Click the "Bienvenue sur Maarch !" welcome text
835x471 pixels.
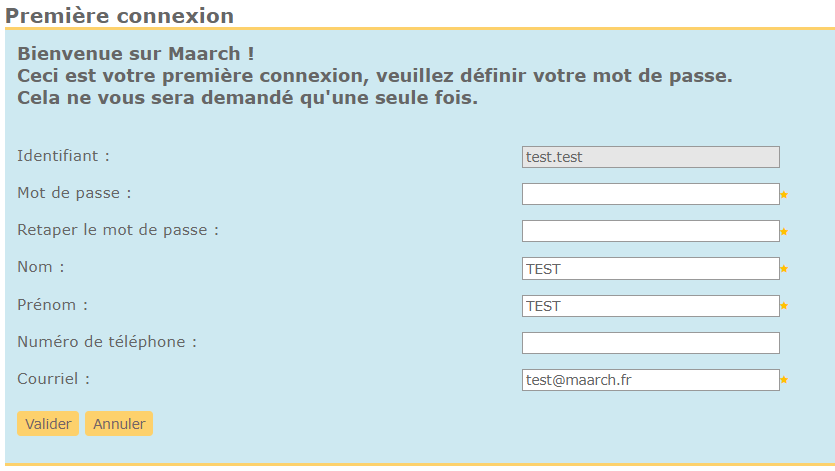click(136, 53)
